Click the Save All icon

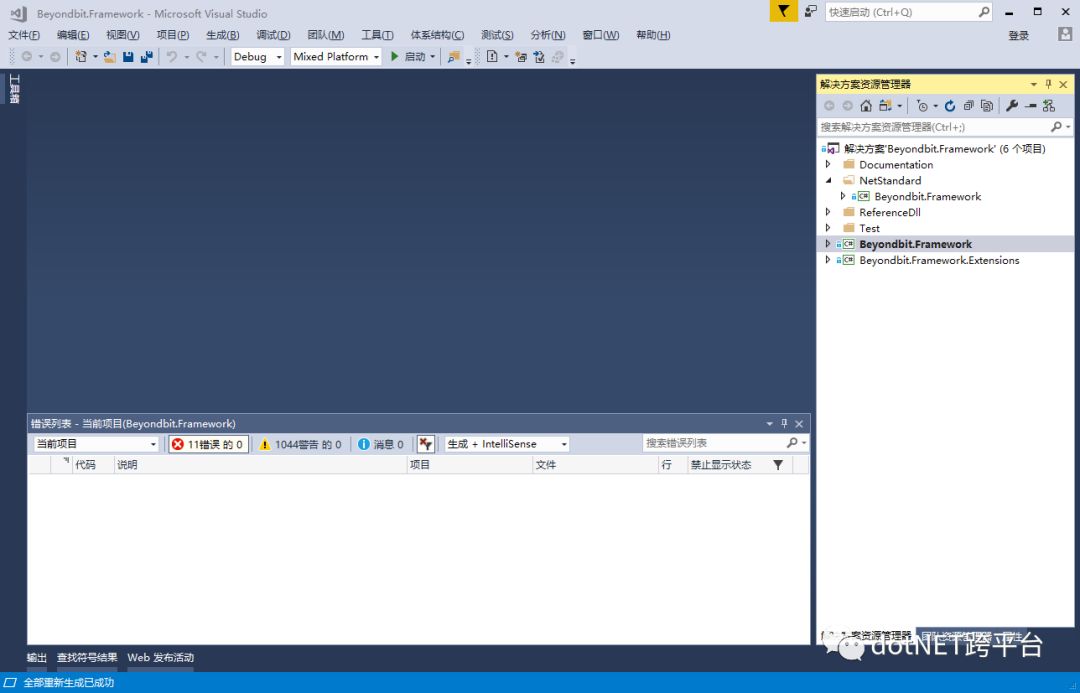tap(146, 56)
